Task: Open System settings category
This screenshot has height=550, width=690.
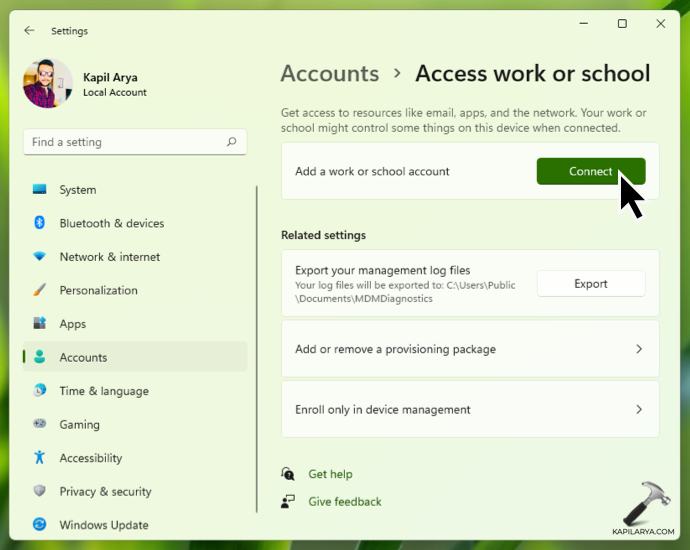Action: [135, 190]
